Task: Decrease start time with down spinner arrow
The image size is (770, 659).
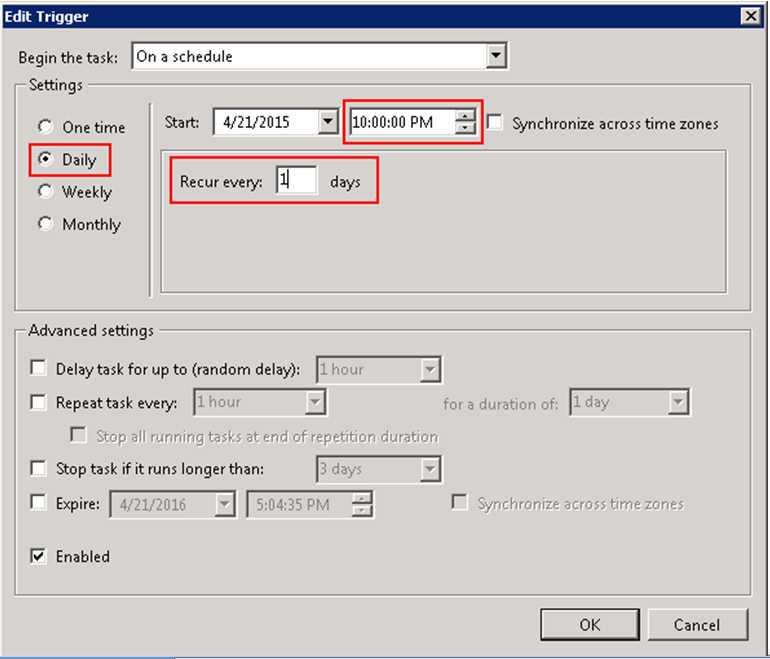Action: click(465, 128)
